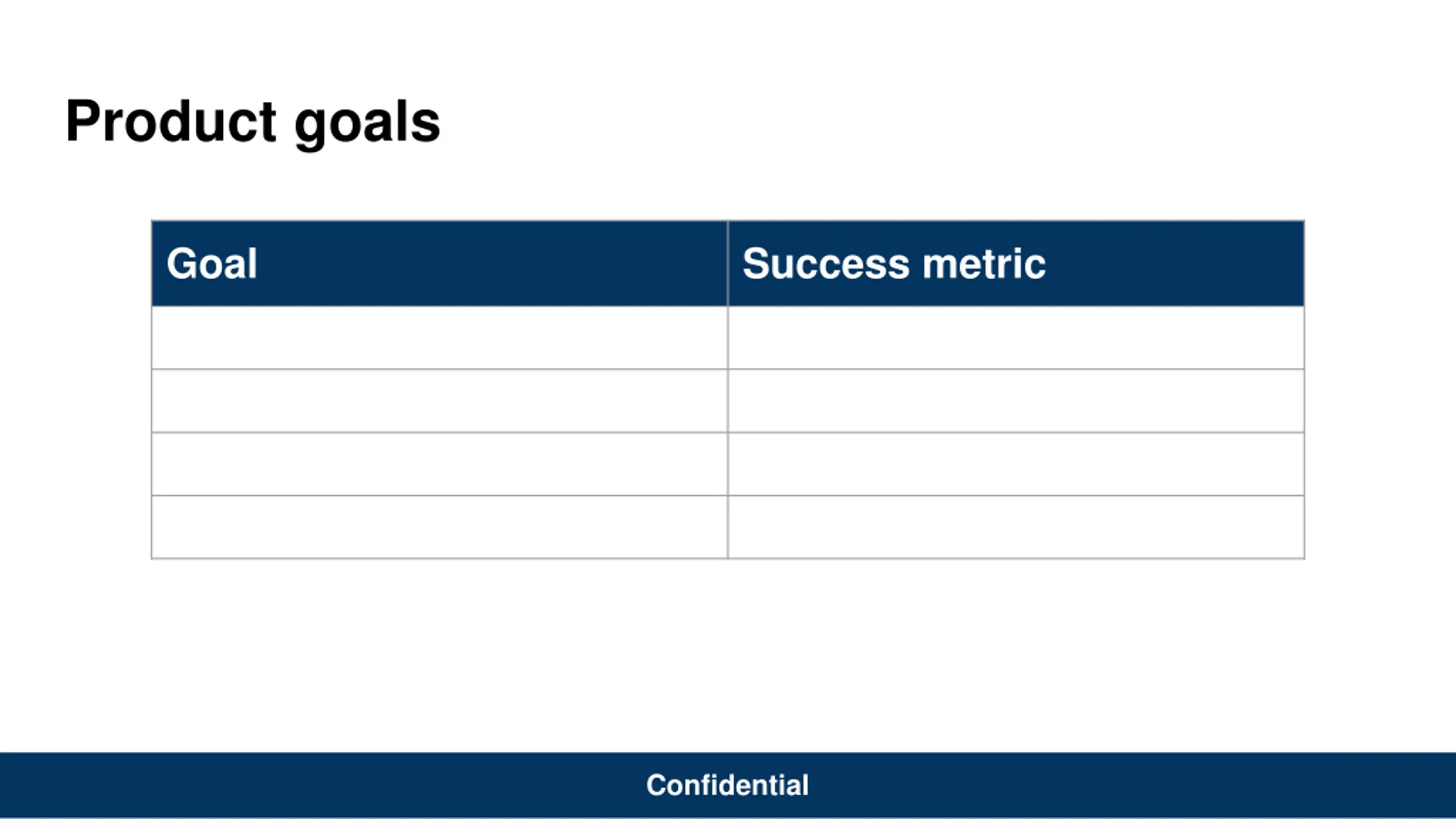This screenshot has width=1456, height=819.
Task: Click the first empty Success metric cell
Action: tap(1016, 338)
